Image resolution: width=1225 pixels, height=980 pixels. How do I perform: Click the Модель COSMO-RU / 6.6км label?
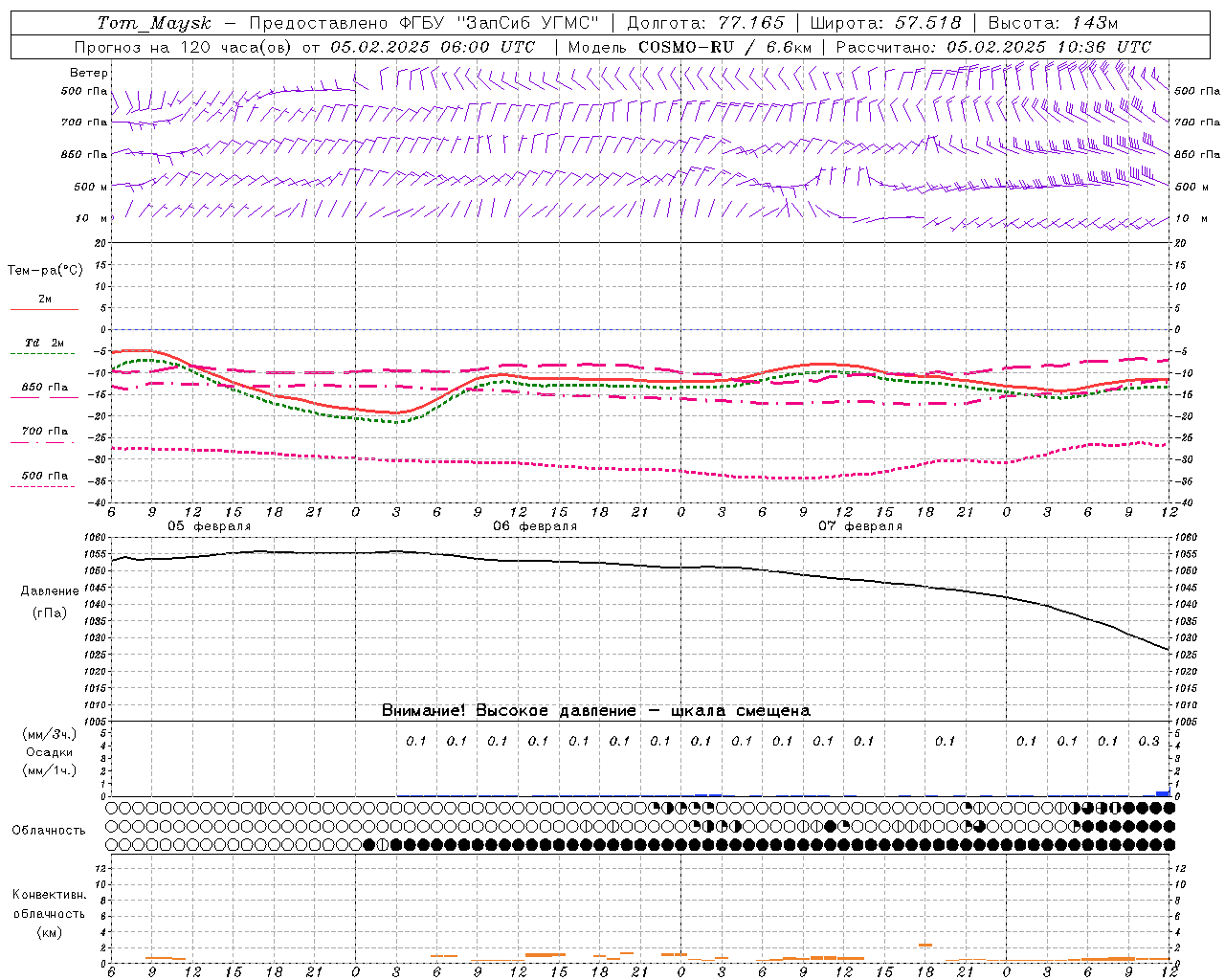click(690, 47)
